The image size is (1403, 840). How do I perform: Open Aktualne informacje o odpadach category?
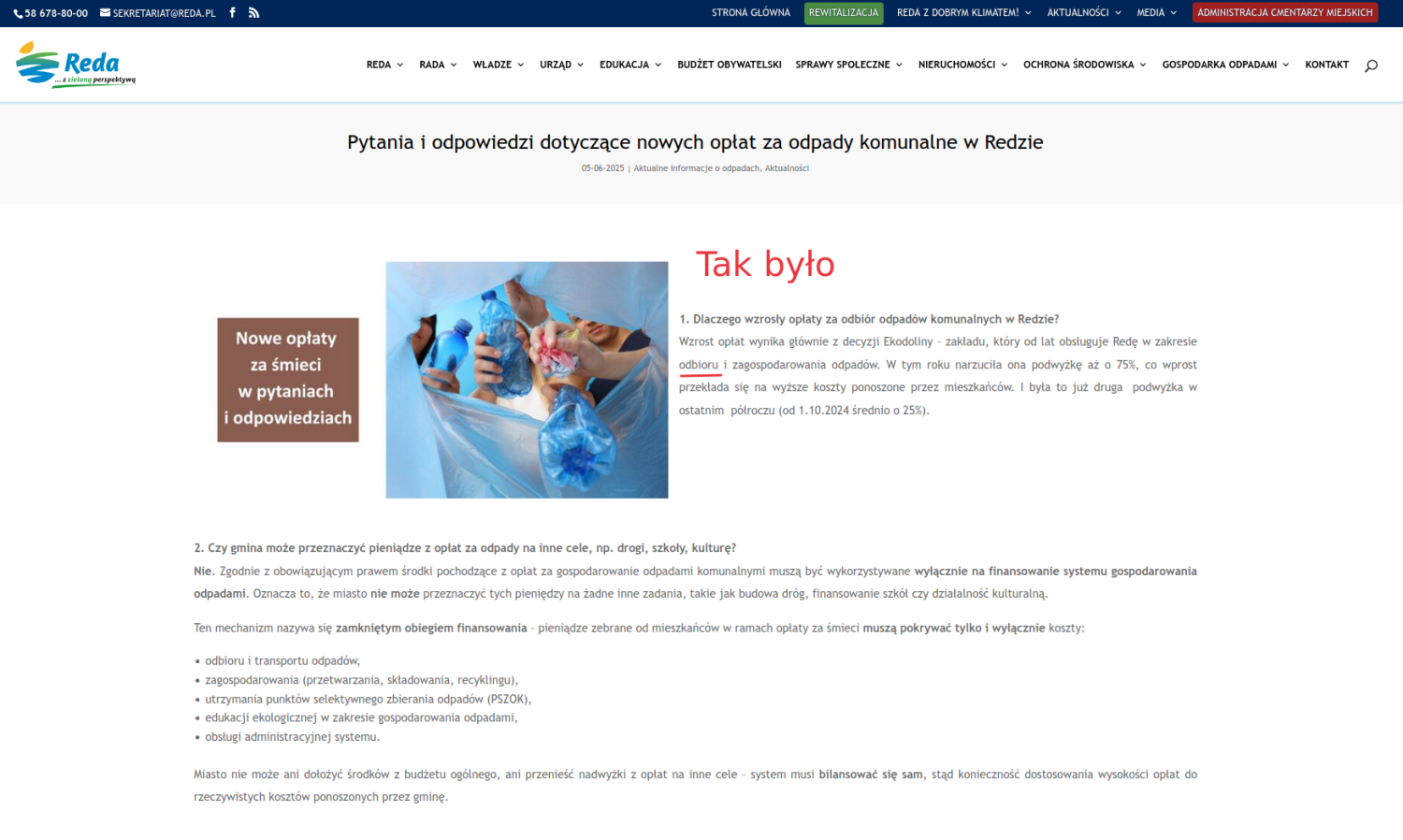(697, 168)
